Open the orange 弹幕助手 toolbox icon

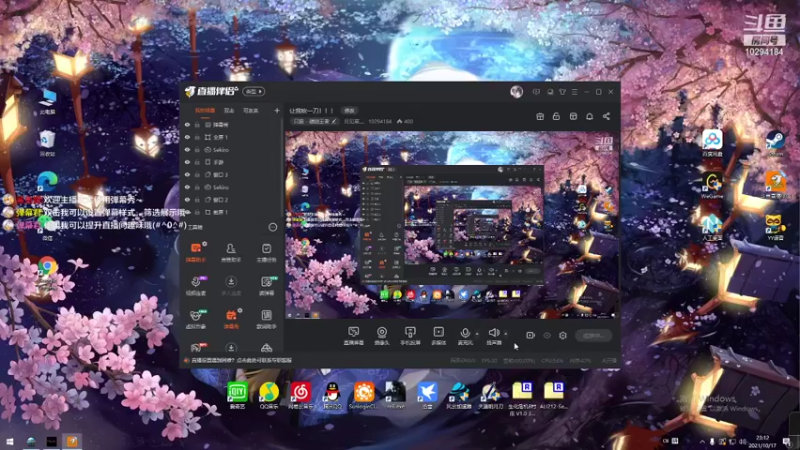(196, 252)
